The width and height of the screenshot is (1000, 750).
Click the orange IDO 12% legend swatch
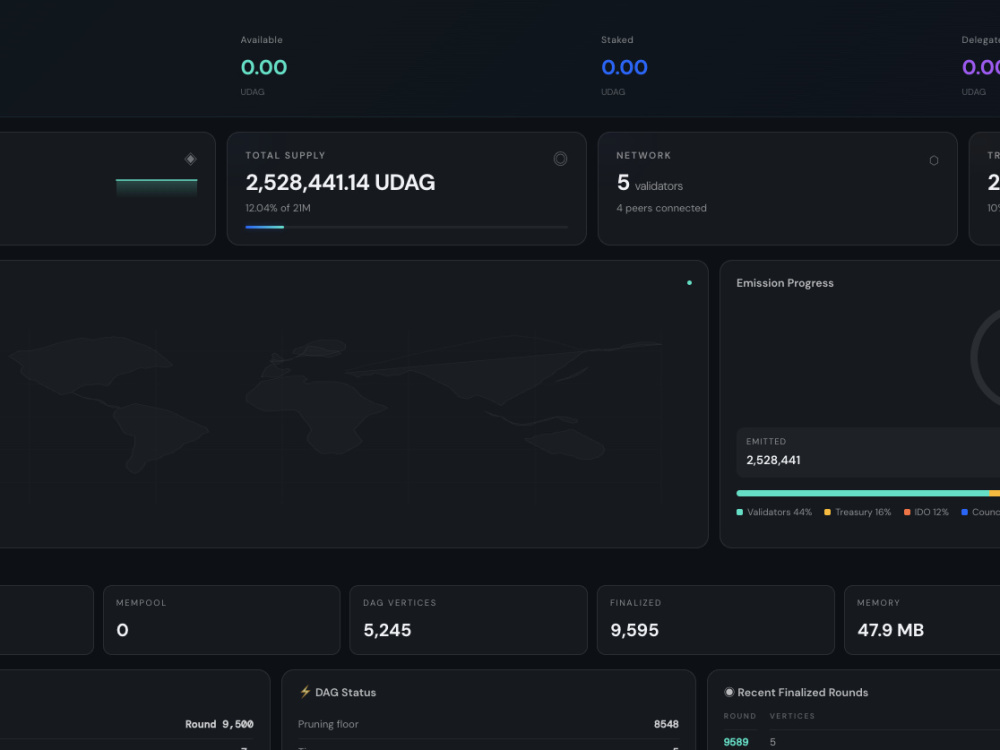tap(907, 512)
